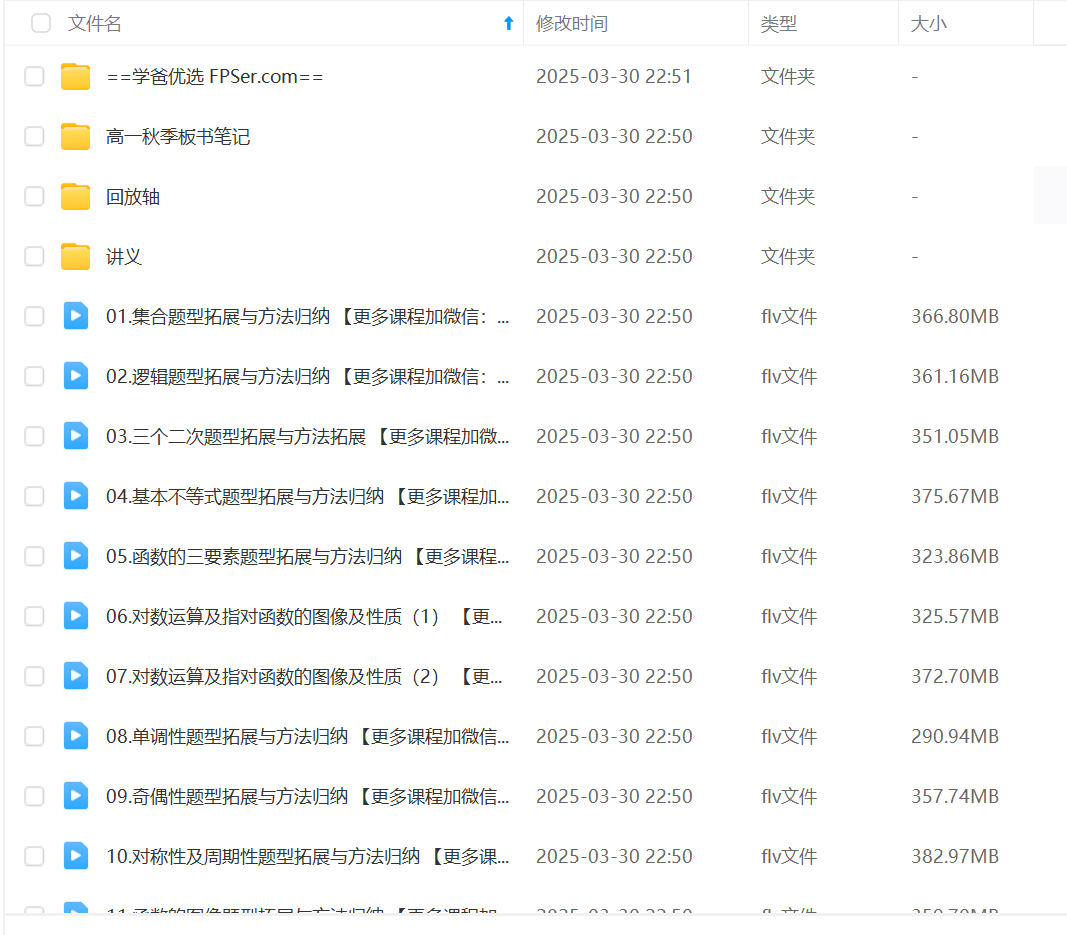This screenshot has height=935, width=1067.
Task: Check the box for ==学爸优选 FPSer.com== folder
Action: click(34, 76)
